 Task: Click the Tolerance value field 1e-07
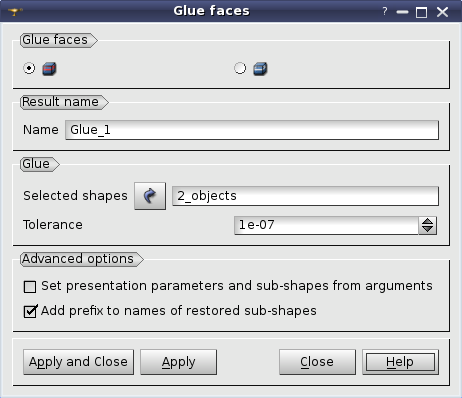327,225
